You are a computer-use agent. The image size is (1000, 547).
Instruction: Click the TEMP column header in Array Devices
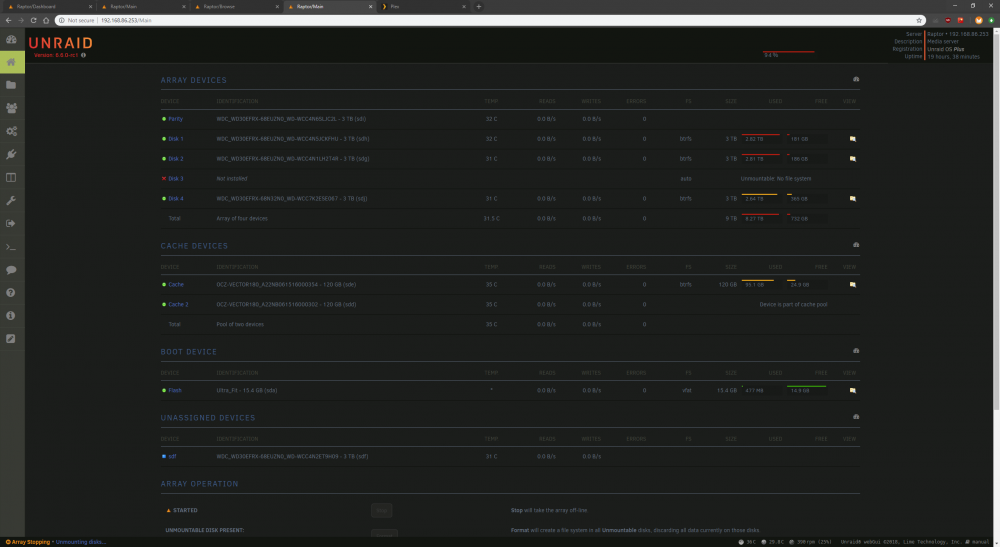pos(491,101)
